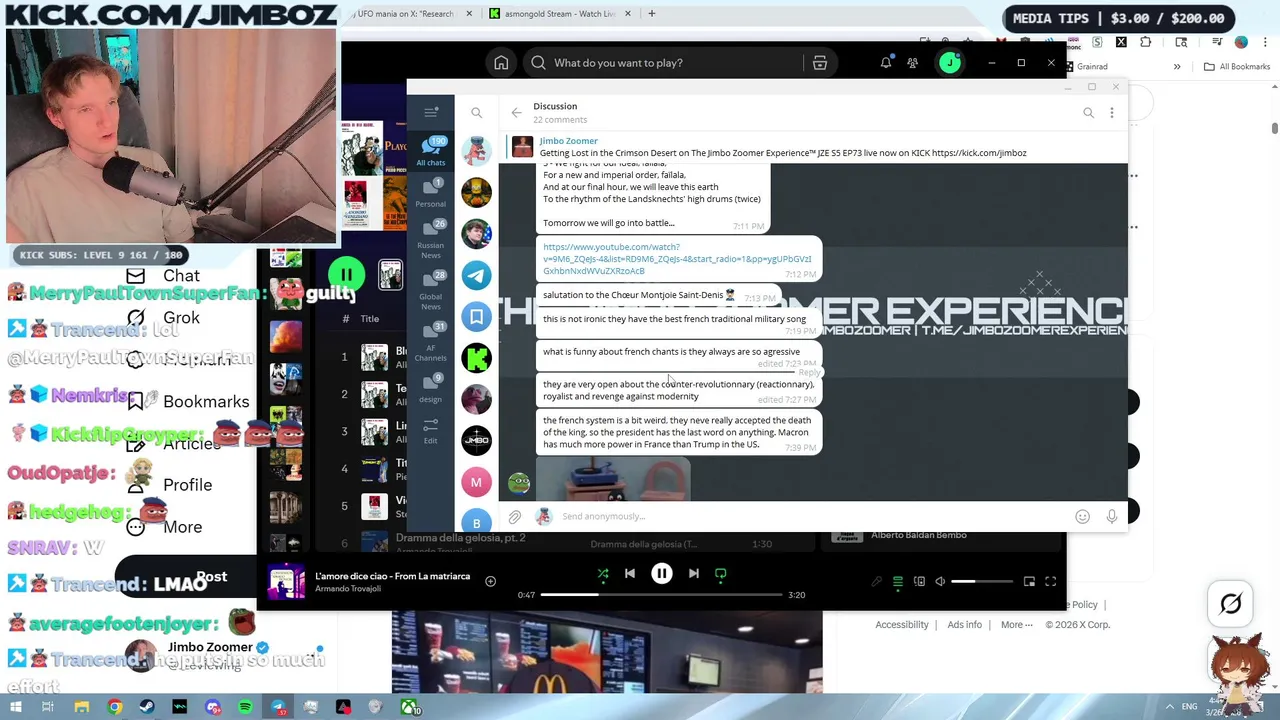
Task: Pause the playlist with the green button
Action: (x=346, y=274)
